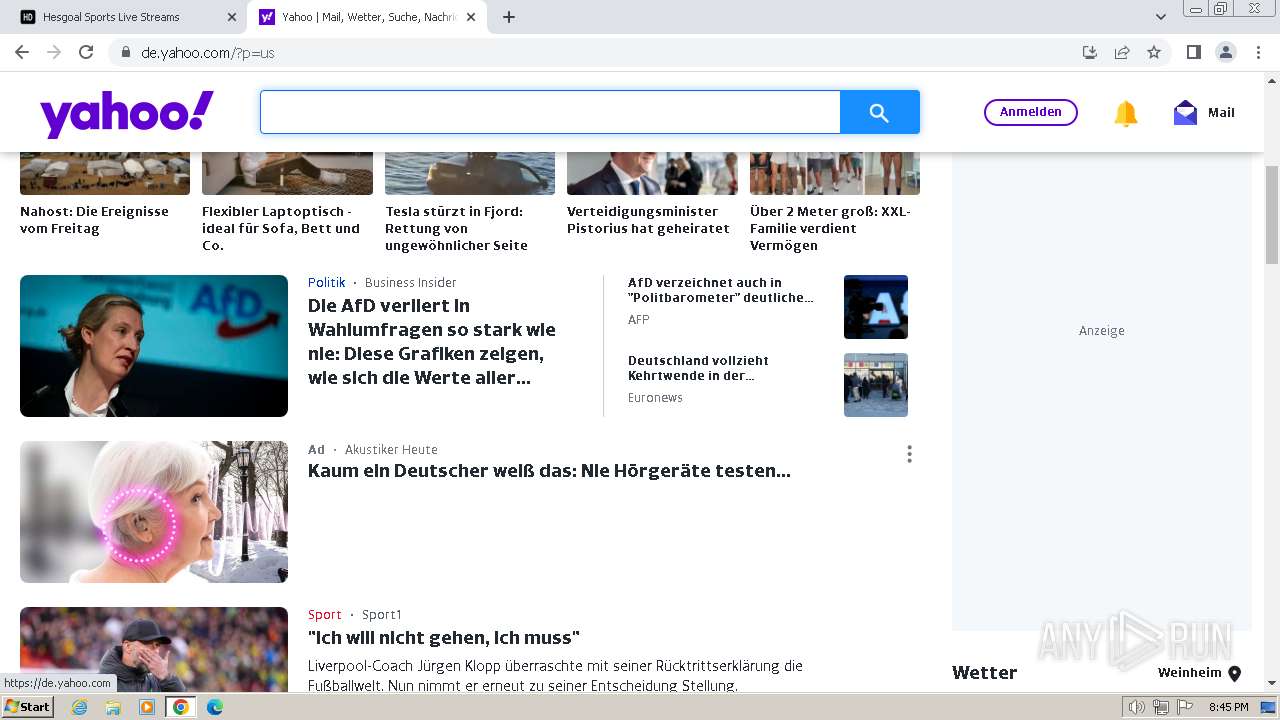Image resolution: width=1280 pixels, height=720 pixels.
Task: Expand the tab search chevron
Action: tap(1161, 17)
